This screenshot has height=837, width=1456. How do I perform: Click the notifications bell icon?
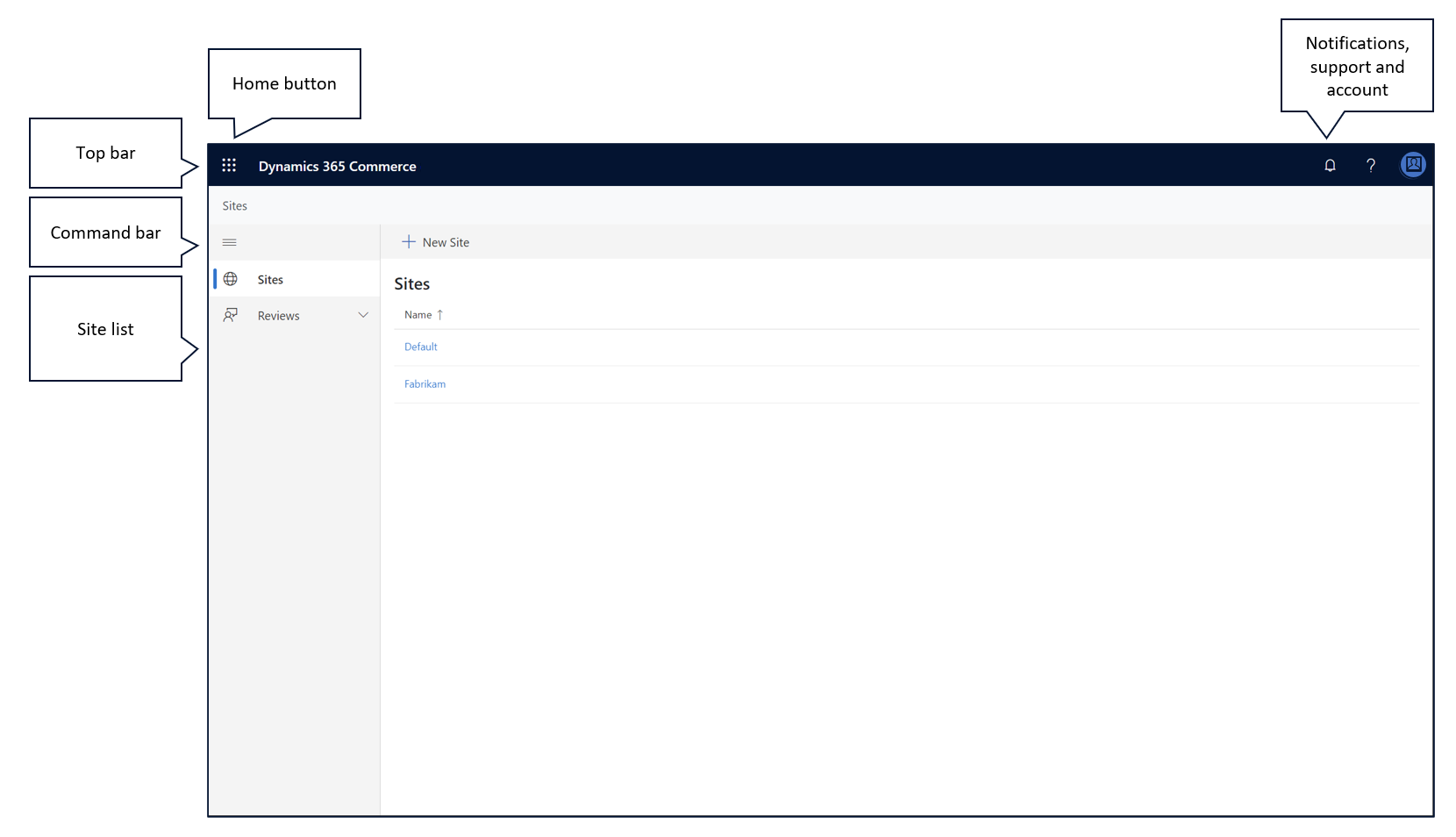(x=1330, y=165)
